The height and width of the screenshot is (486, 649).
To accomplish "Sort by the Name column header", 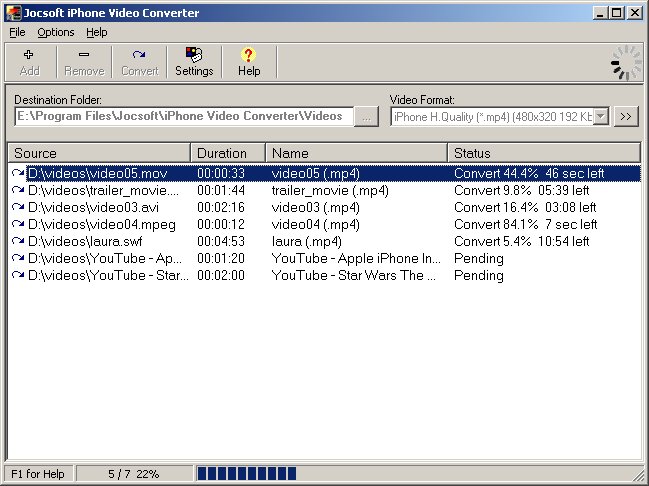I will 357,153.
